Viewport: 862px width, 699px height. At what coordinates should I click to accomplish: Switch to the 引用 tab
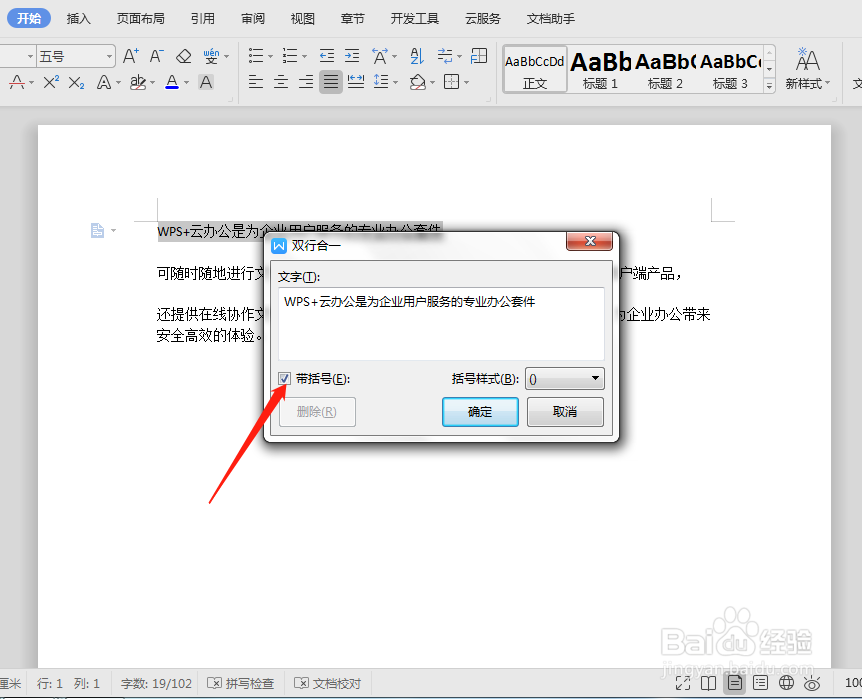(202, 19)
